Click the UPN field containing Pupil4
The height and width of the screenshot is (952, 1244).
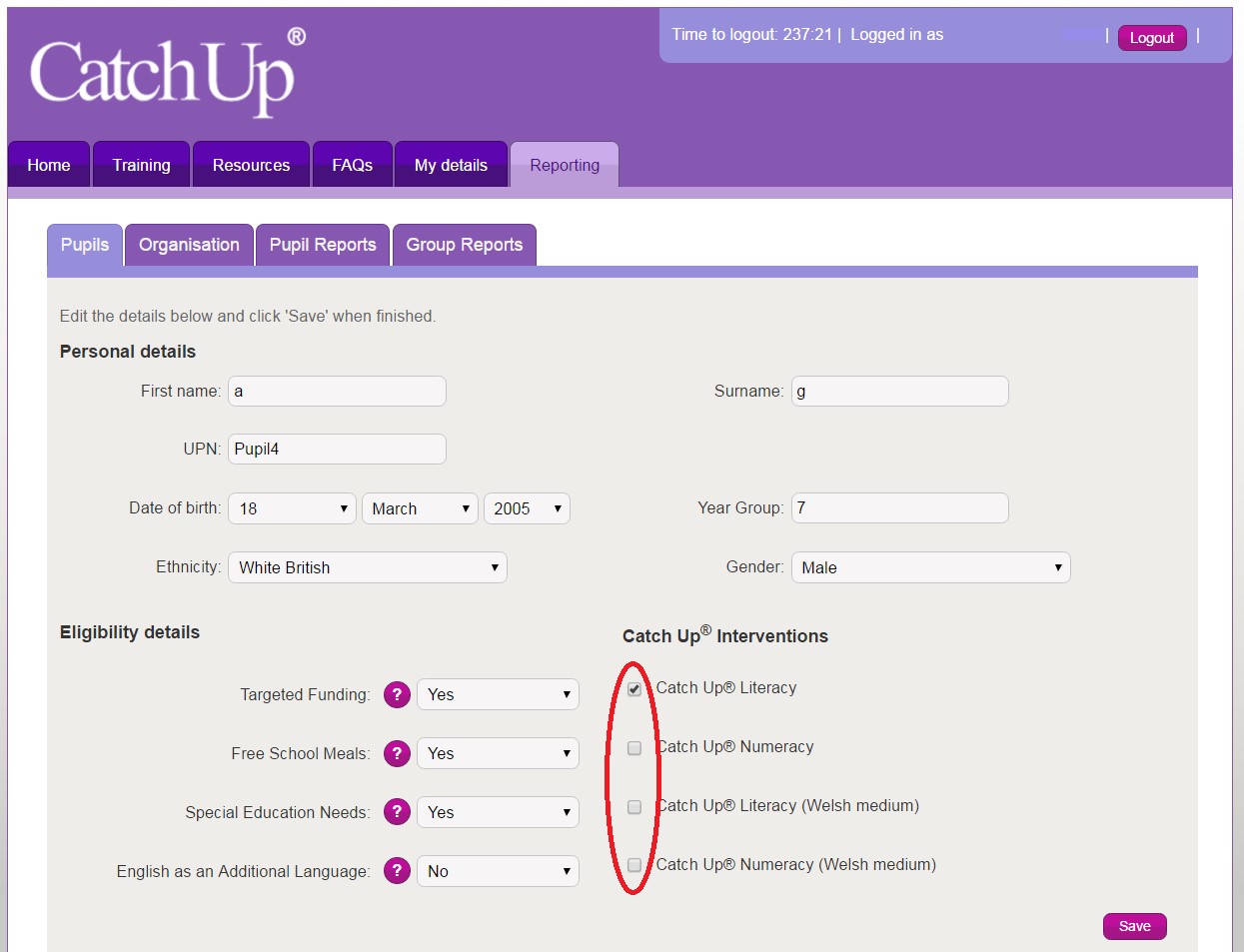337,449
